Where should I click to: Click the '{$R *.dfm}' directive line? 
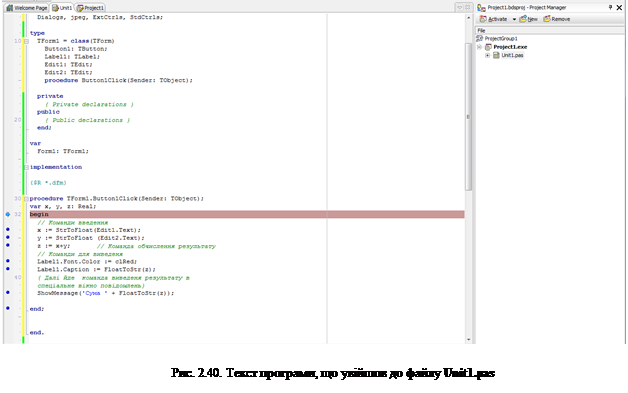[x=48, y=183]
